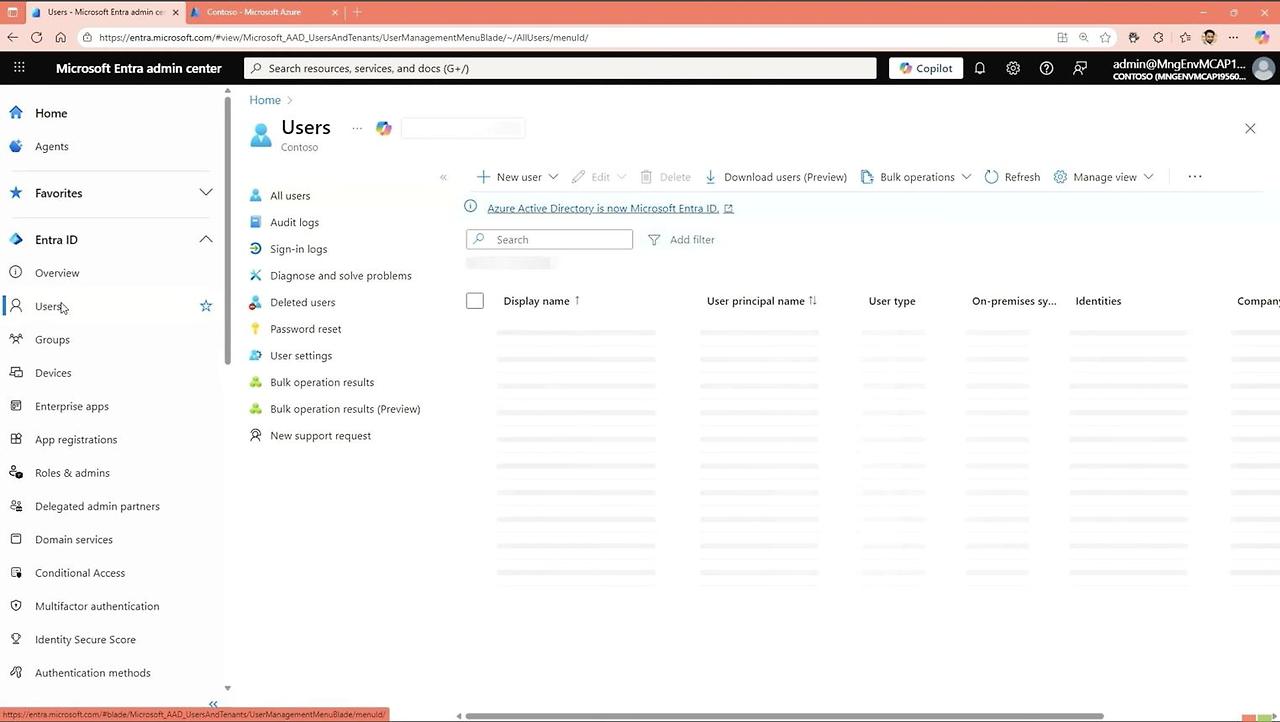Click the Copilot button in header

(926, 68)
